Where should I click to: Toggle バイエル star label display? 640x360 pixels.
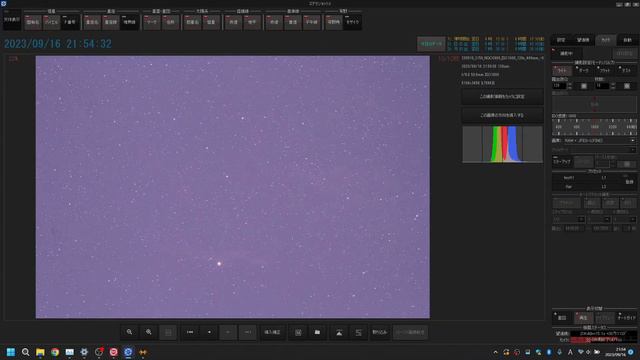pyautogui.click(x=51, y=22)
